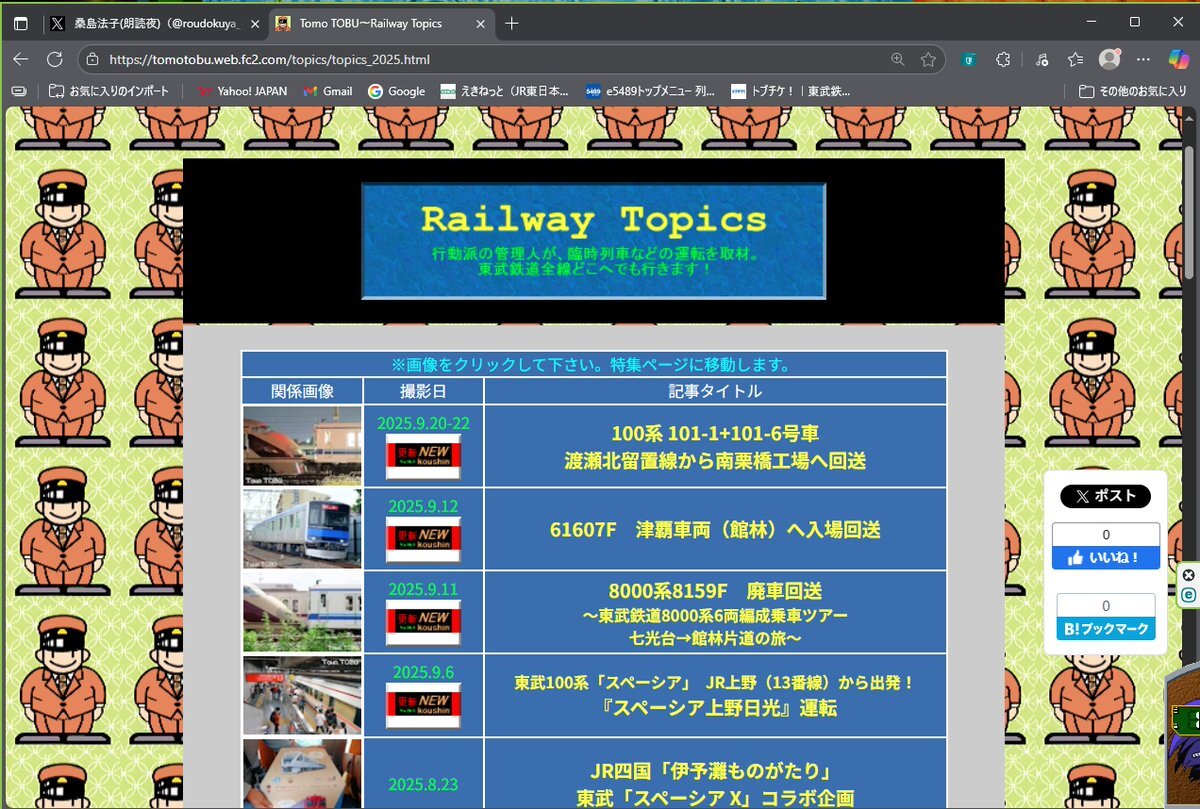
Task: Switch to the 桑島法子 X tab
Action: point(150,23)
